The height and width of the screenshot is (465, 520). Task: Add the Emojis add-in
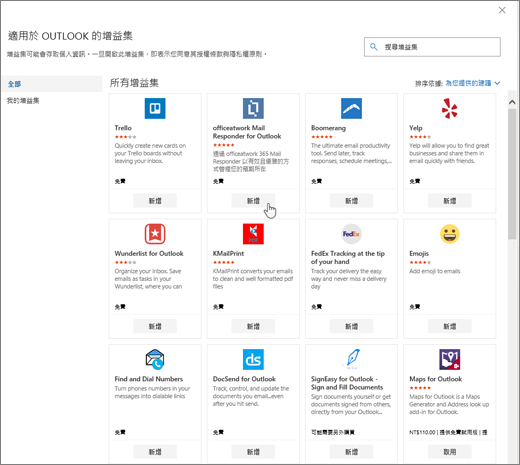(450, 326)
